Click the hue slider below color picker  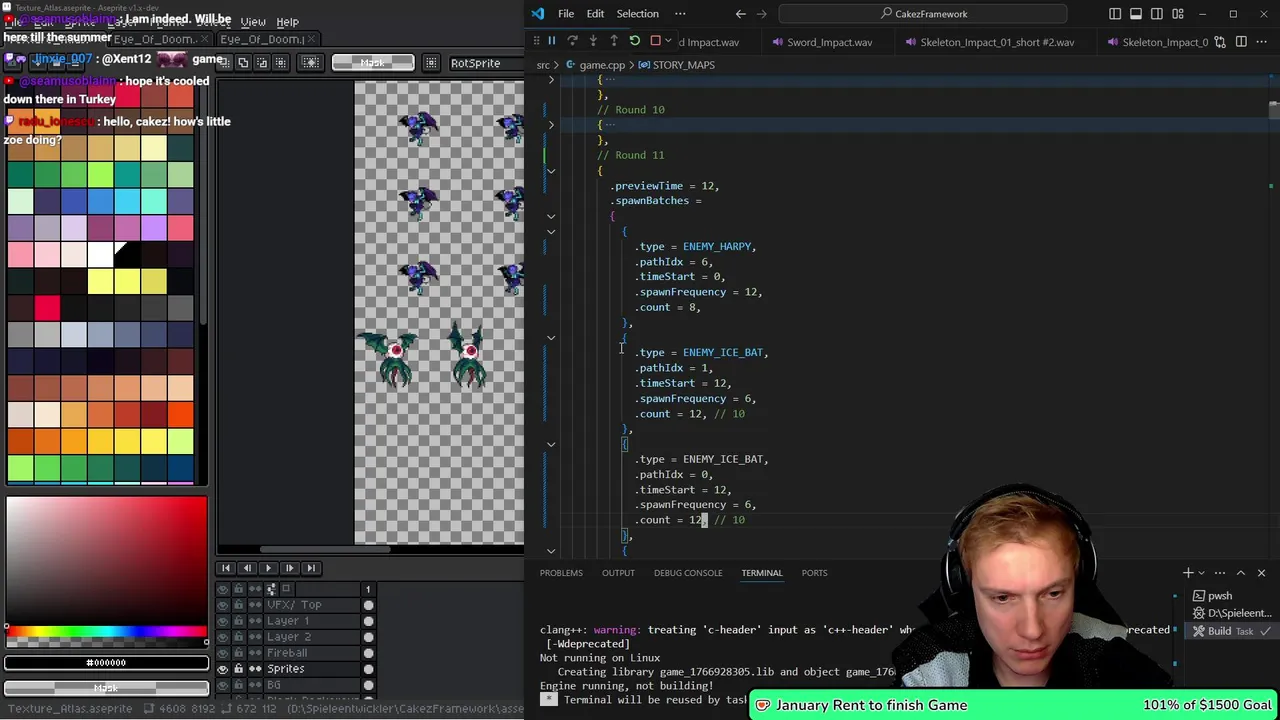pyautogui.click(x=106, y=631)
